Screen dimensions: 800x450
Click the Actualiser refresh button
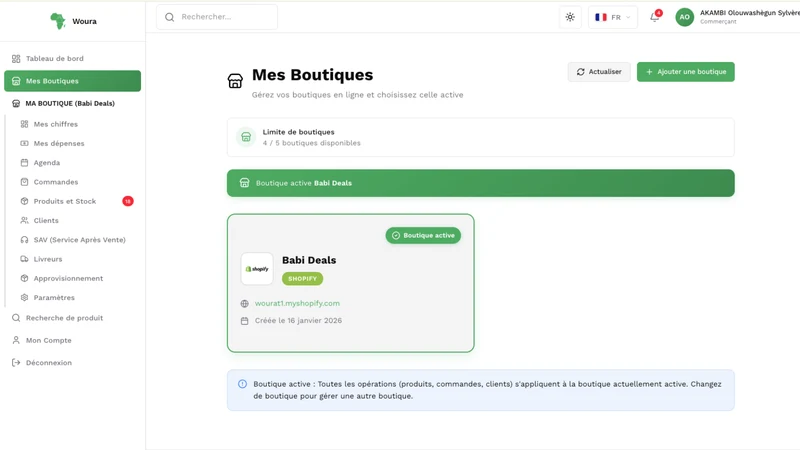tap(599, 72)
